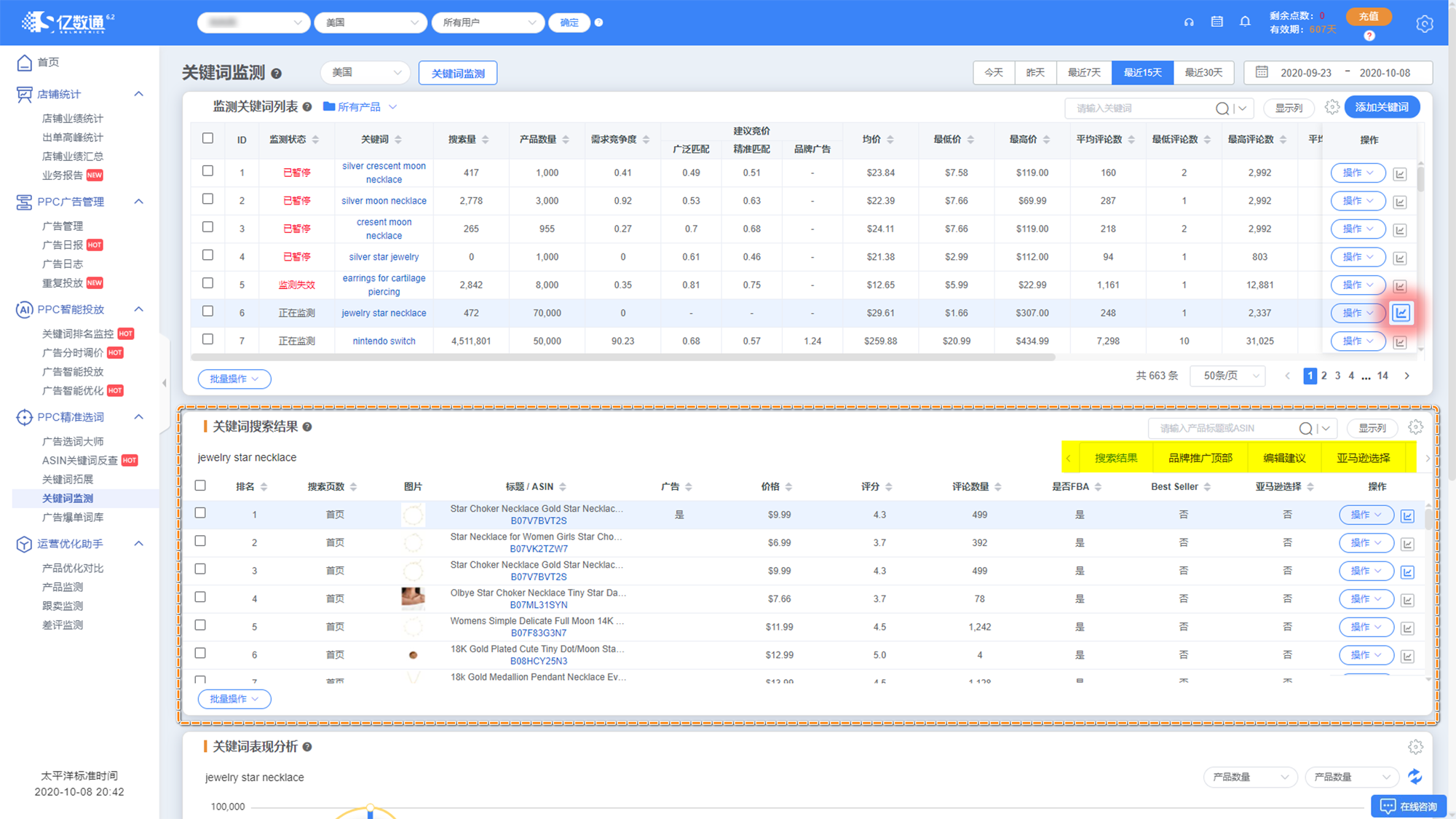The width and height of the screenshot is (1456, 819).
Task: Open the 50条/页 page size dropdown
Action: tap(1228, 376)
